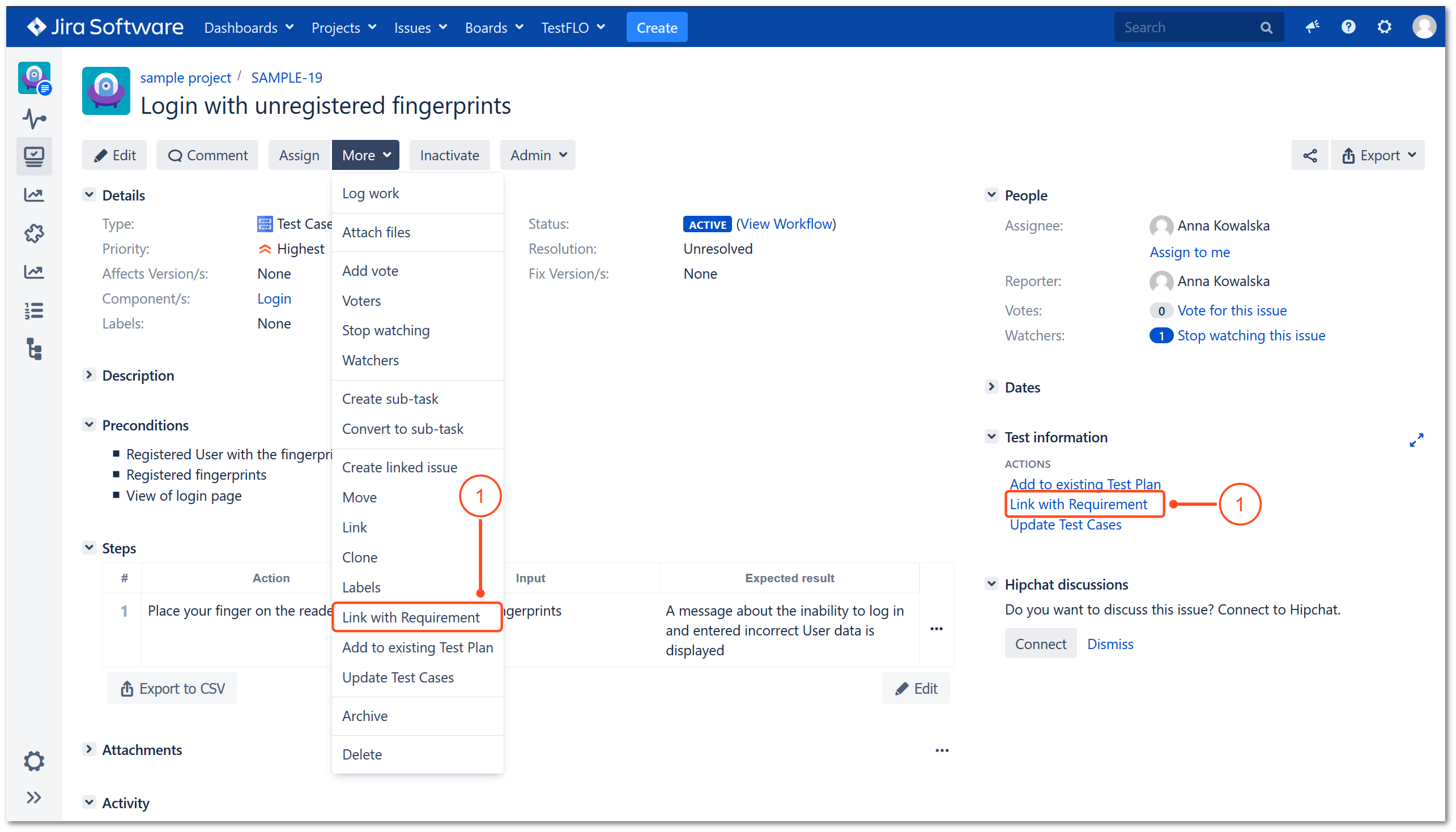Open the activity pulse icon in sidebar

point(35,119)
